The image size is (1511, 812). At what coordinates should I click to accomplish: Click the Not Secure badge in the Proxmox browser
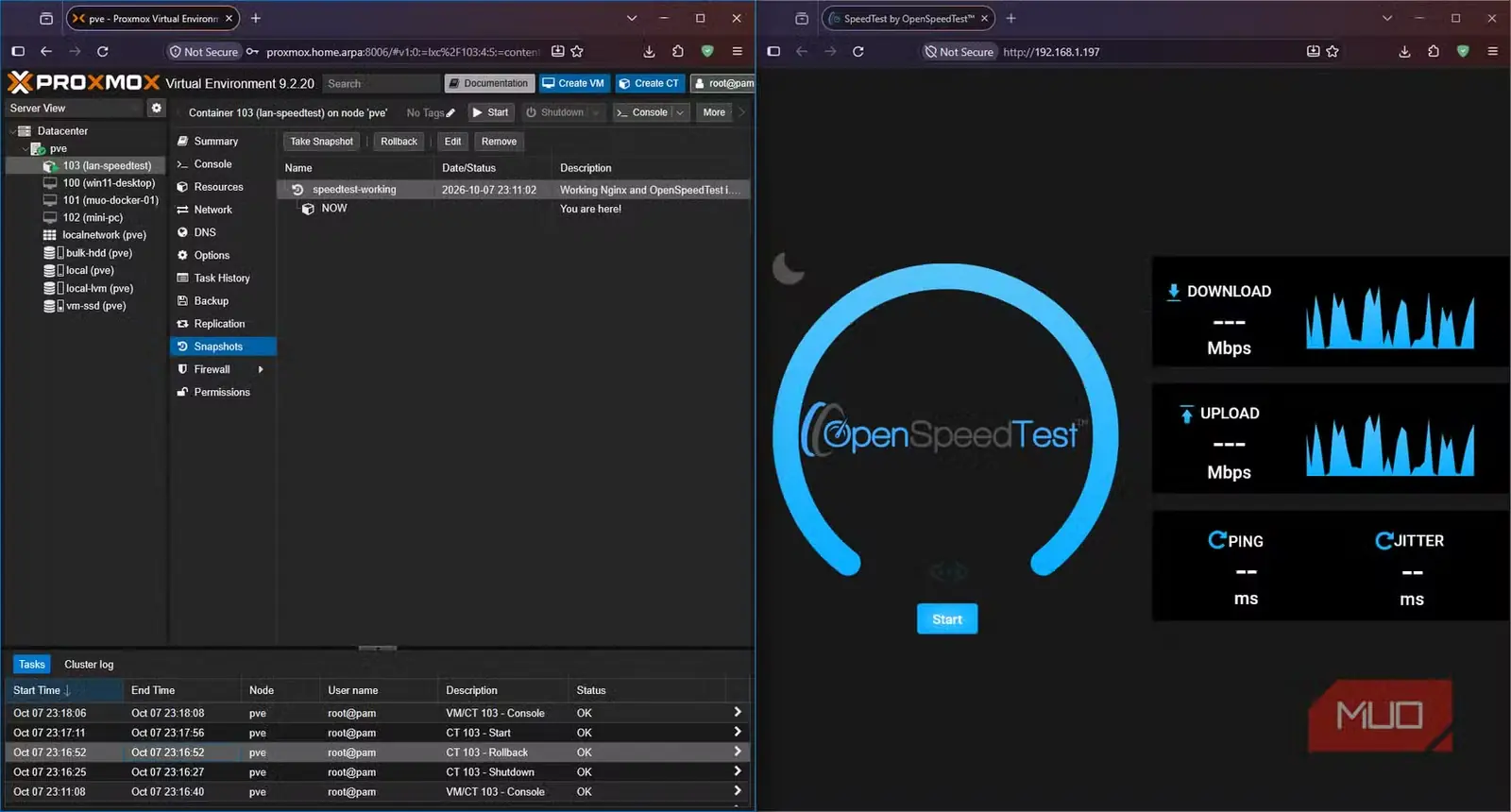203,52
